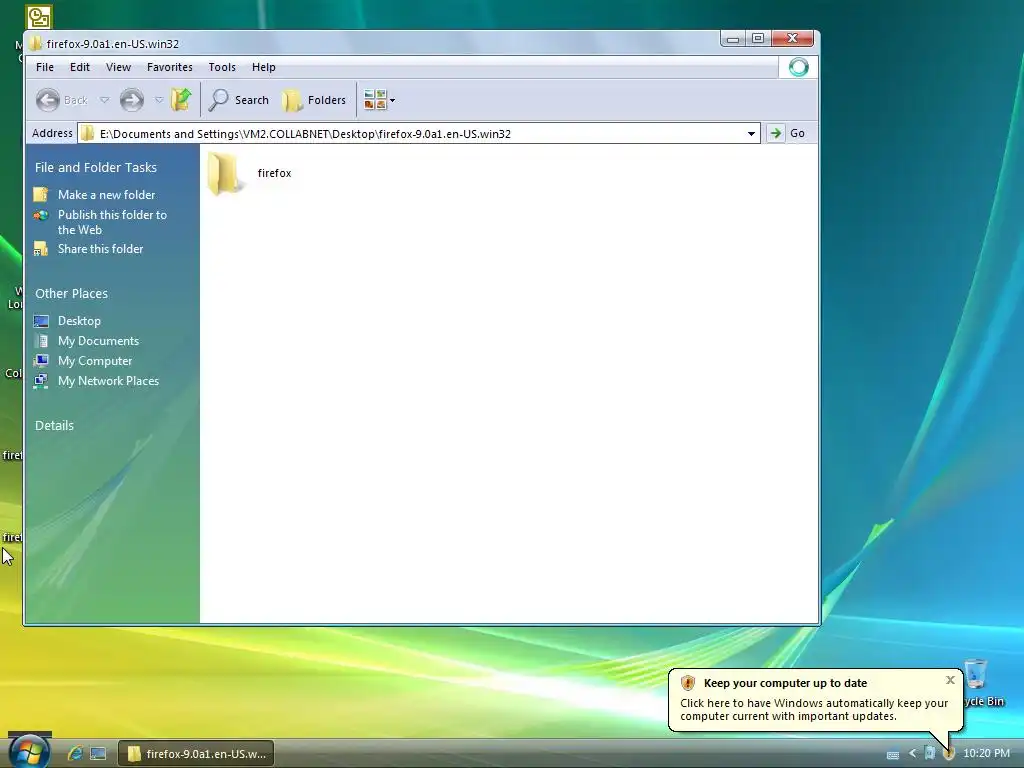This screenshot has height=768, width=1024.
Task: Select the firefox folder icon
Action: pyautogui.click(x=224, y=173)
